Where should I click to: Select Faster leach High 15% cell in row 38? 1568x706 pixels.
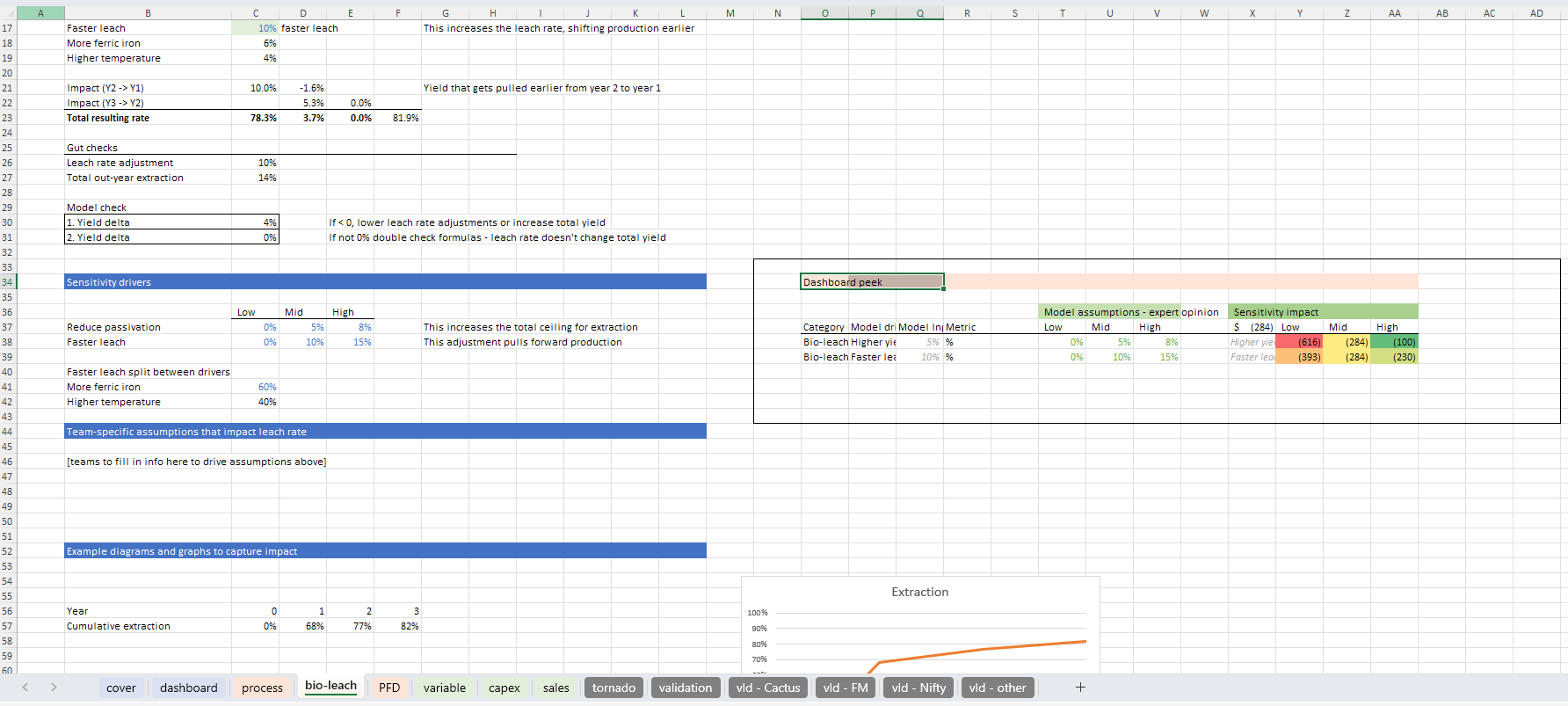pos(351,342)
